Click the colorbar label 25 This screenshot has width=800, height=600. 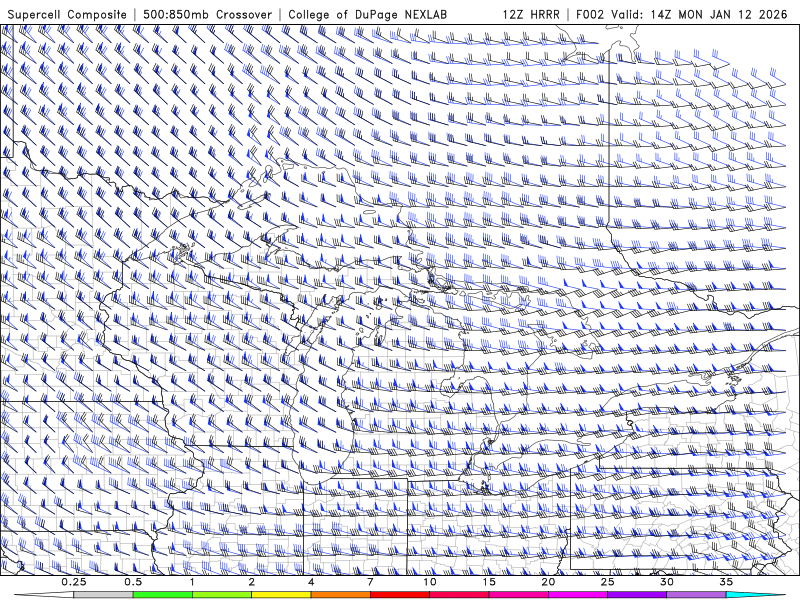[607, 582]
